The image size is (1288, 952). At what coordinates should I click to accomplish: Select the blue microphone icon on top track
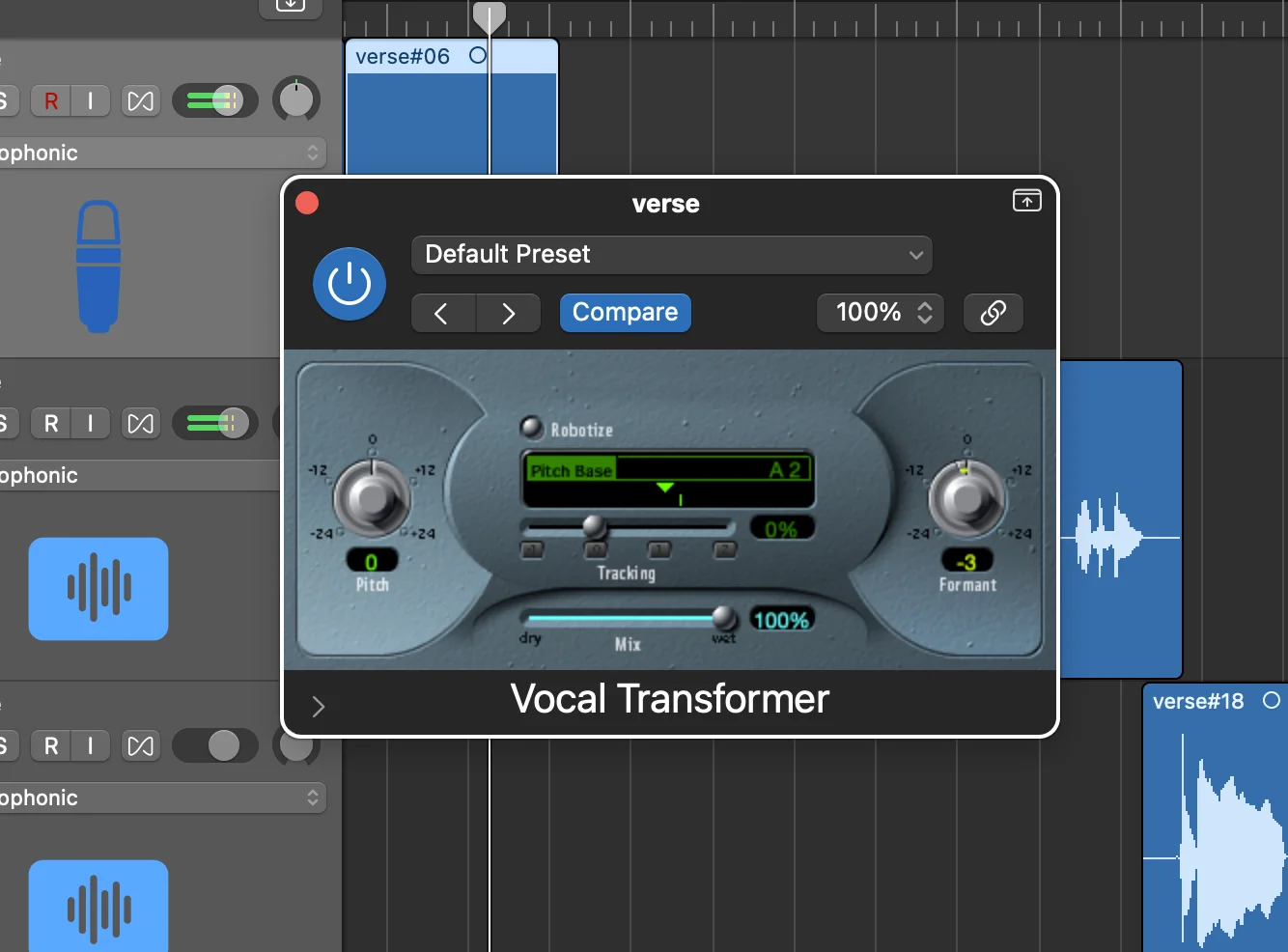[x=98, y=266]
